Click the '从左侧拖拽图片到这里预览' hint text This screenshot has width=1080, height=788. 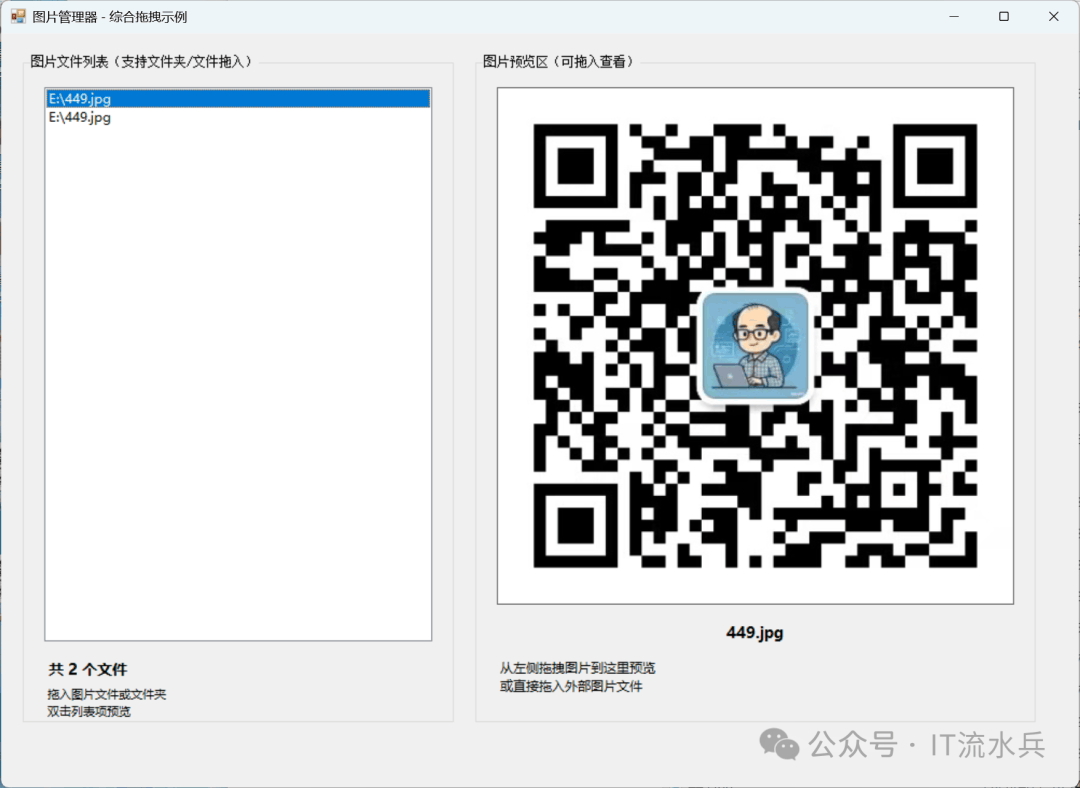coord(578,668)
